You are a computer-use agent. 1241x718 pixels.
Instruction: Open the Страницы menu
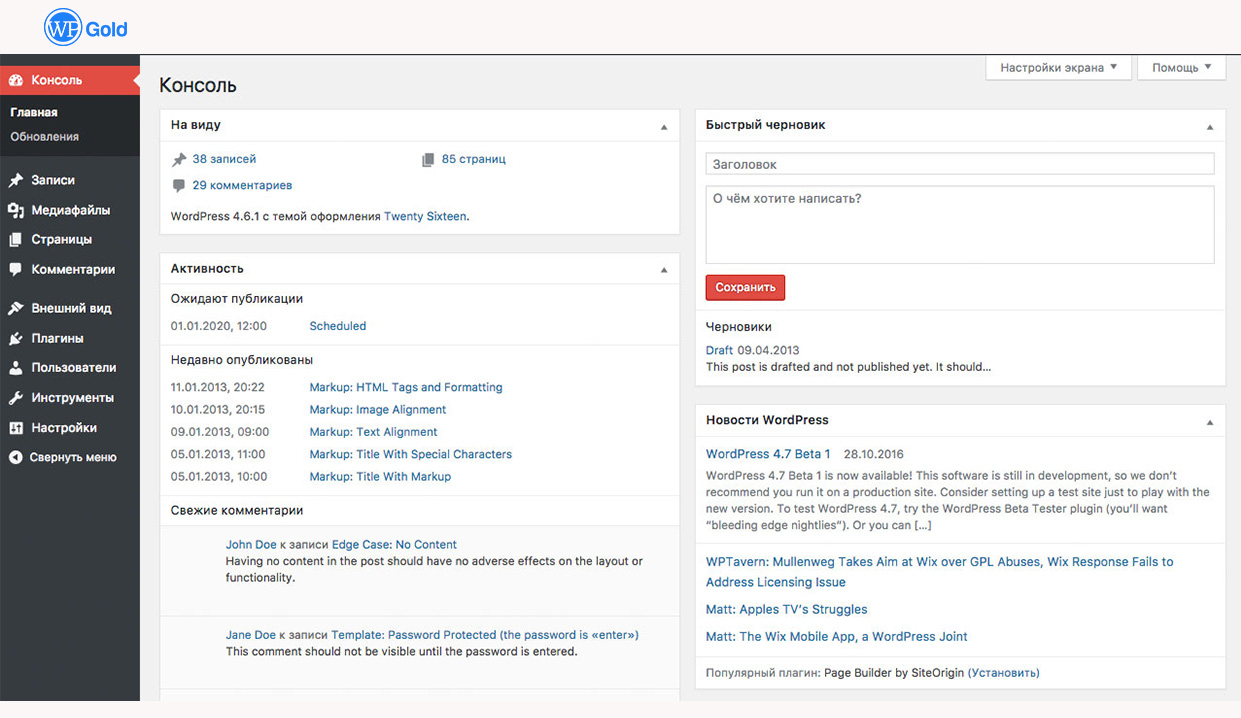coord(70,240)
